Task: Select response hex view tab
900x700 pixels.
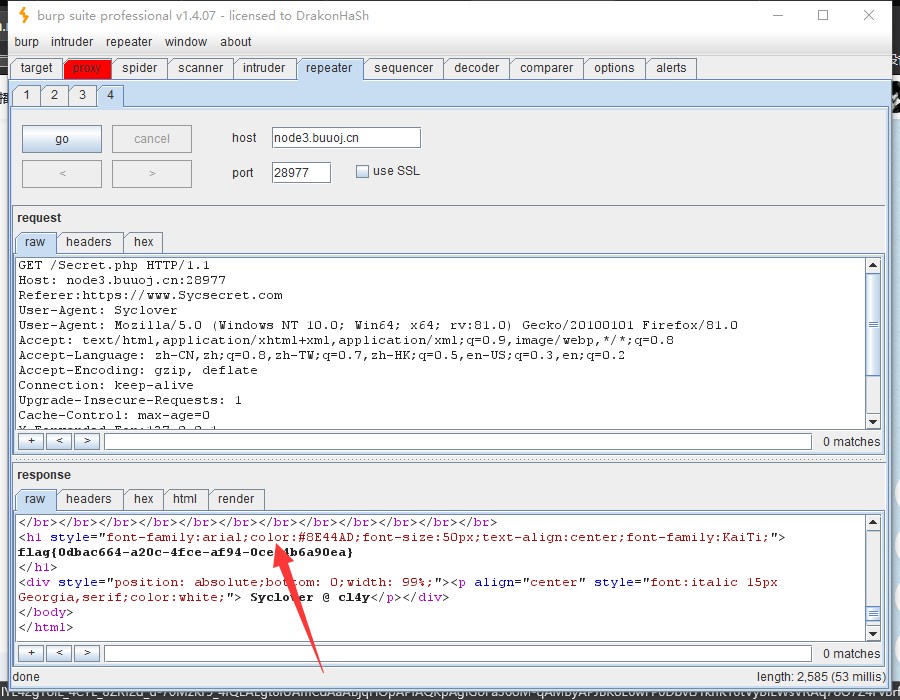Action: [x=143, y=499]
